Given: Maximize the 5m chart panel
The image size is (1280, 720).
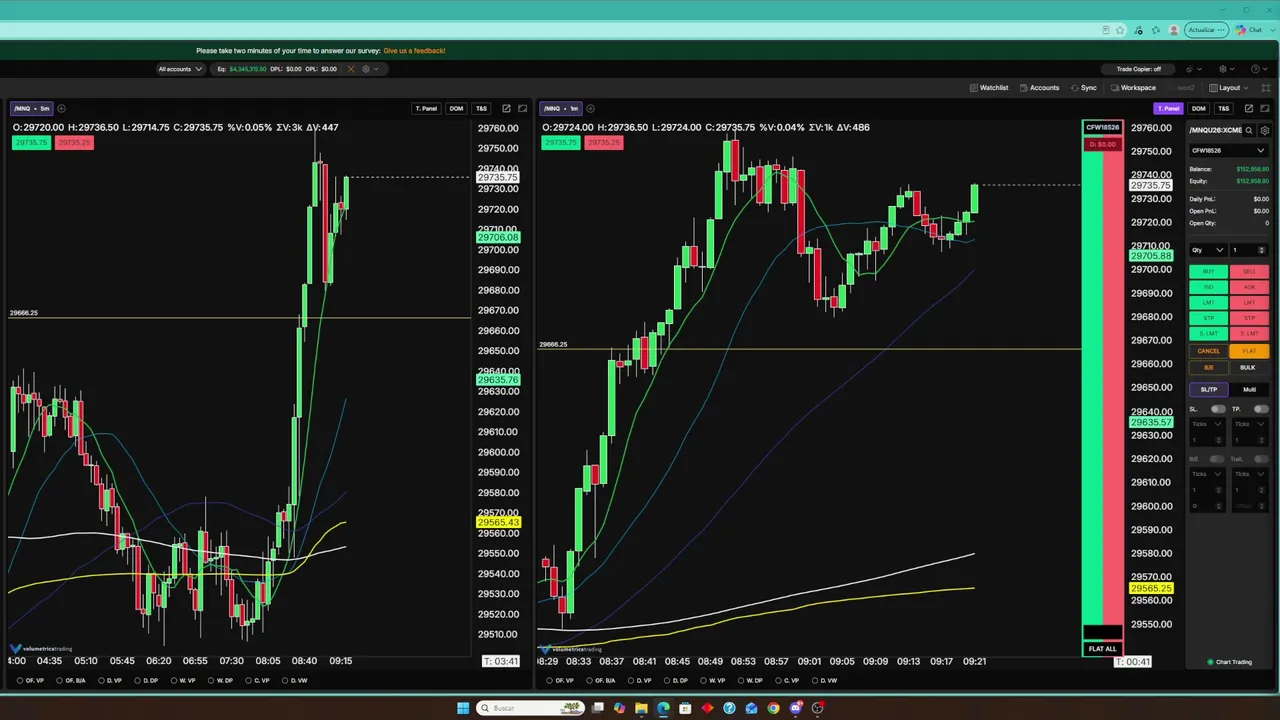Looking at the screenshot, I should point(522,108).
